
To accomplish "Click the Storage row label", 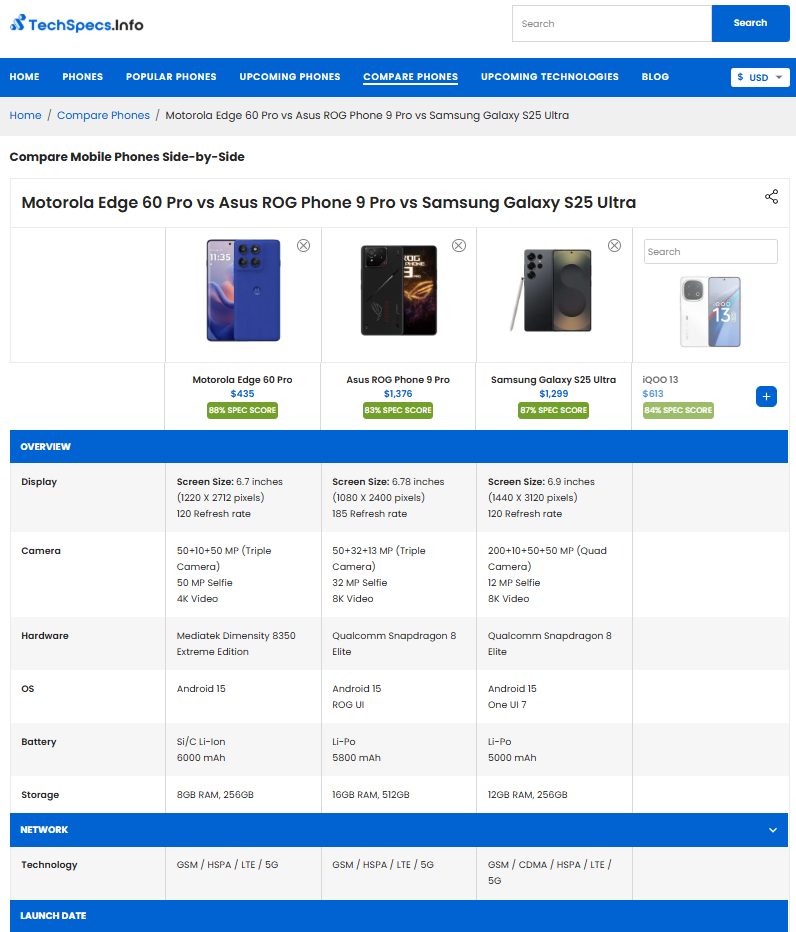I will [x=40, y=795].
